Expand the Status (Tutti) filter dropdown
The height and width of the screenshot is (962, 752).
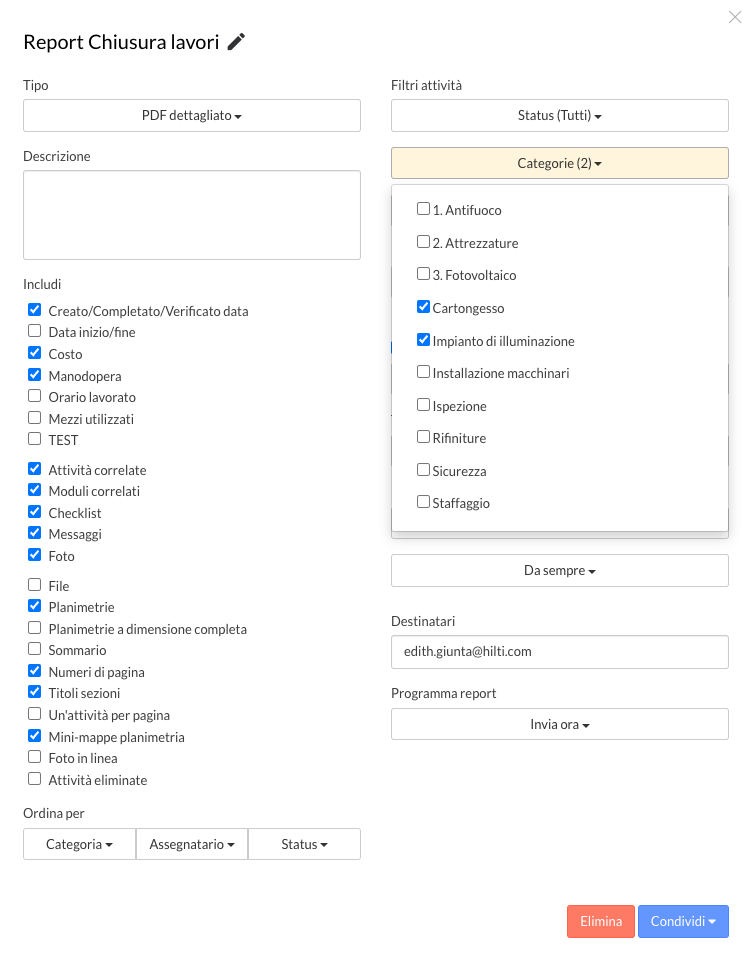(x=559, y=115)
